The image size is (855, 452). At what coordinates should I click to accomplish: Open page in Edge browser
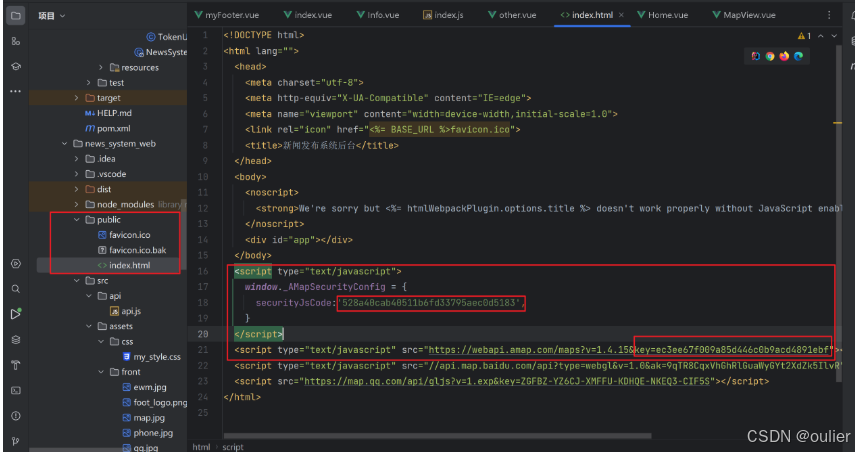pos(798,56)
